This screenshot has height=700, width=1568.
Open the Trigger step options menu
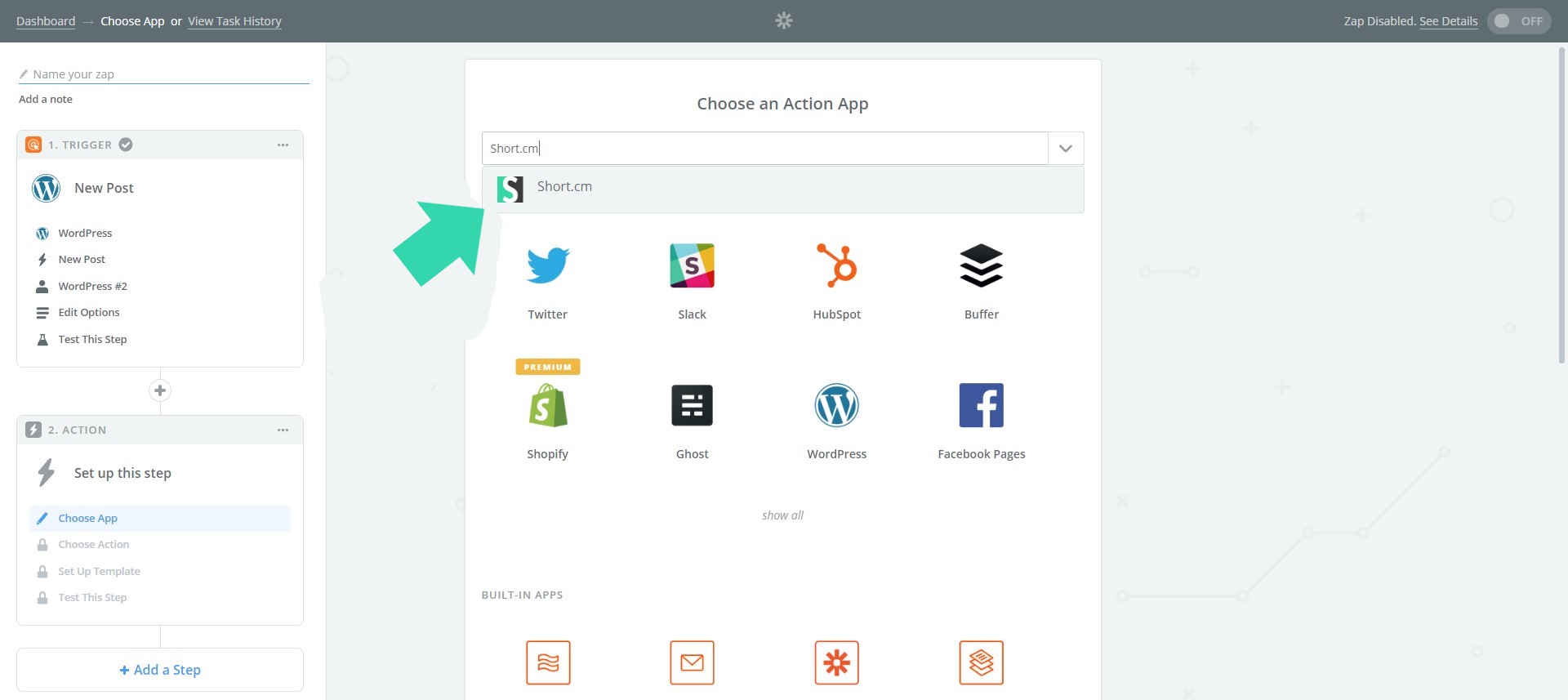[283, 145]
